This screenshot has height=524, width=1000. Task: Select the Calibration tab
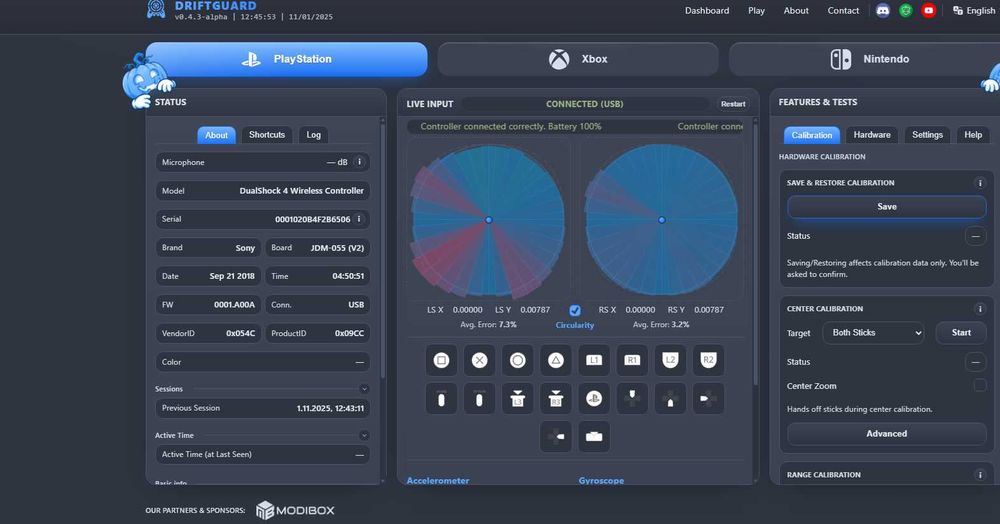(x=811, y=135)
